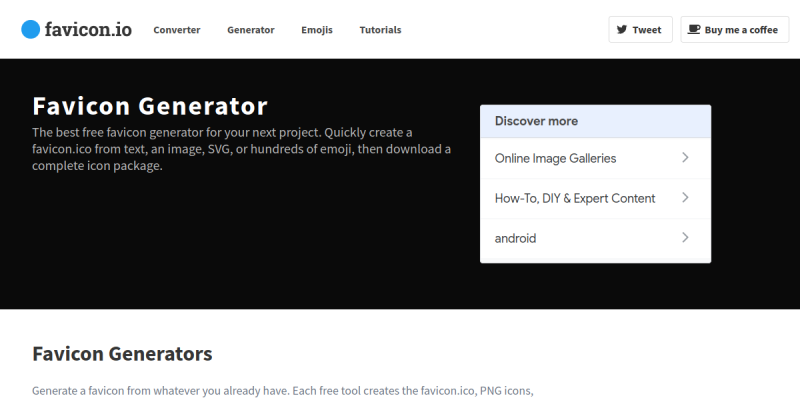Click the text starting 'The best free favicon generator'
Viewport: 800px width, 400px height.
[x=241, y=149]
